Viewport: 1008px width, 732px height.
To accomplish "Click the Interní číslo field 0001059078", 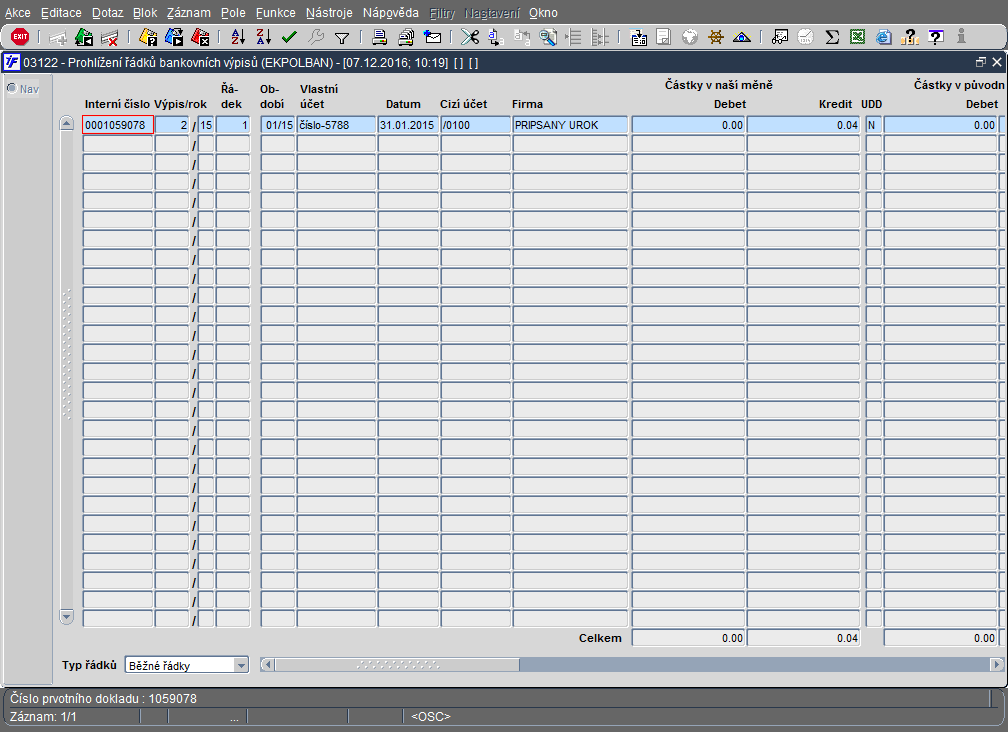I will 118,125.
